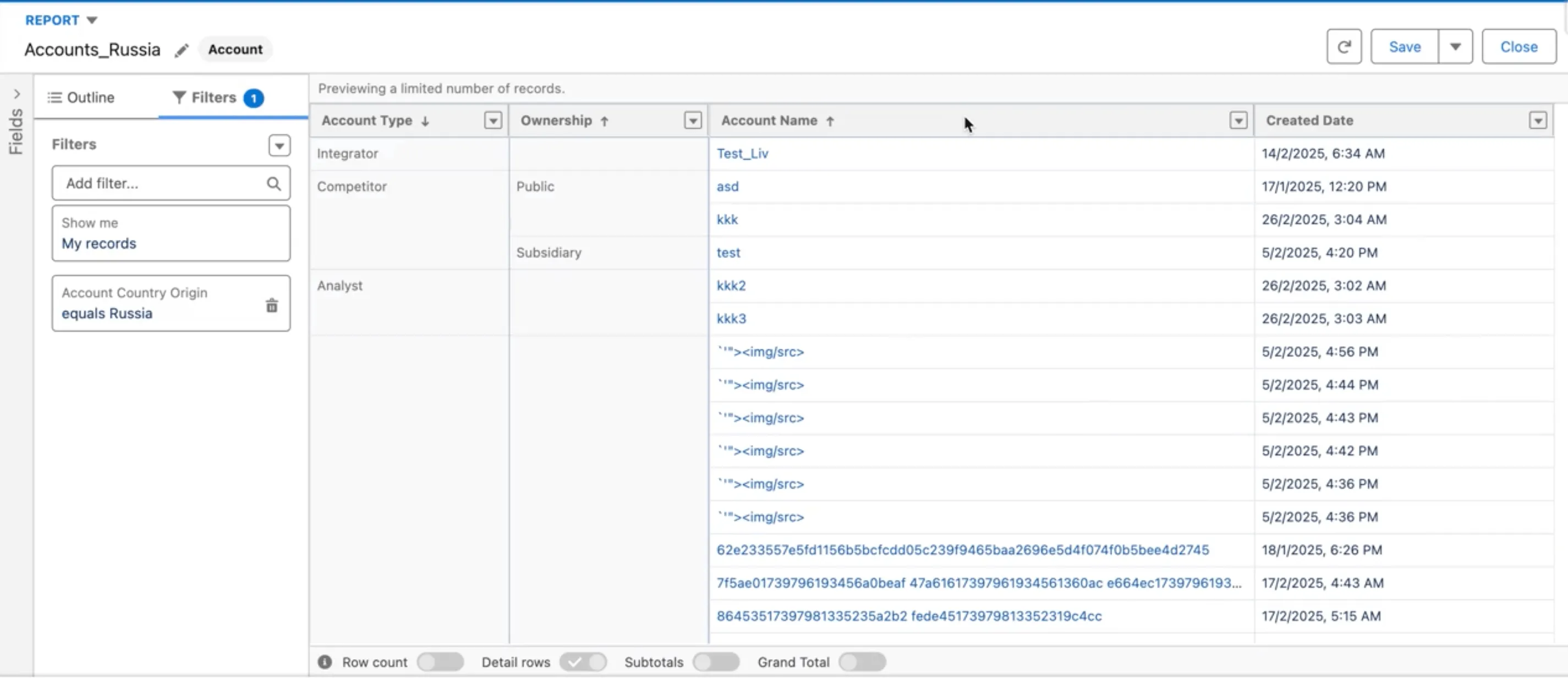
Task: Open the Created Date column dropdown menu
Action: tap(1538, 121)
